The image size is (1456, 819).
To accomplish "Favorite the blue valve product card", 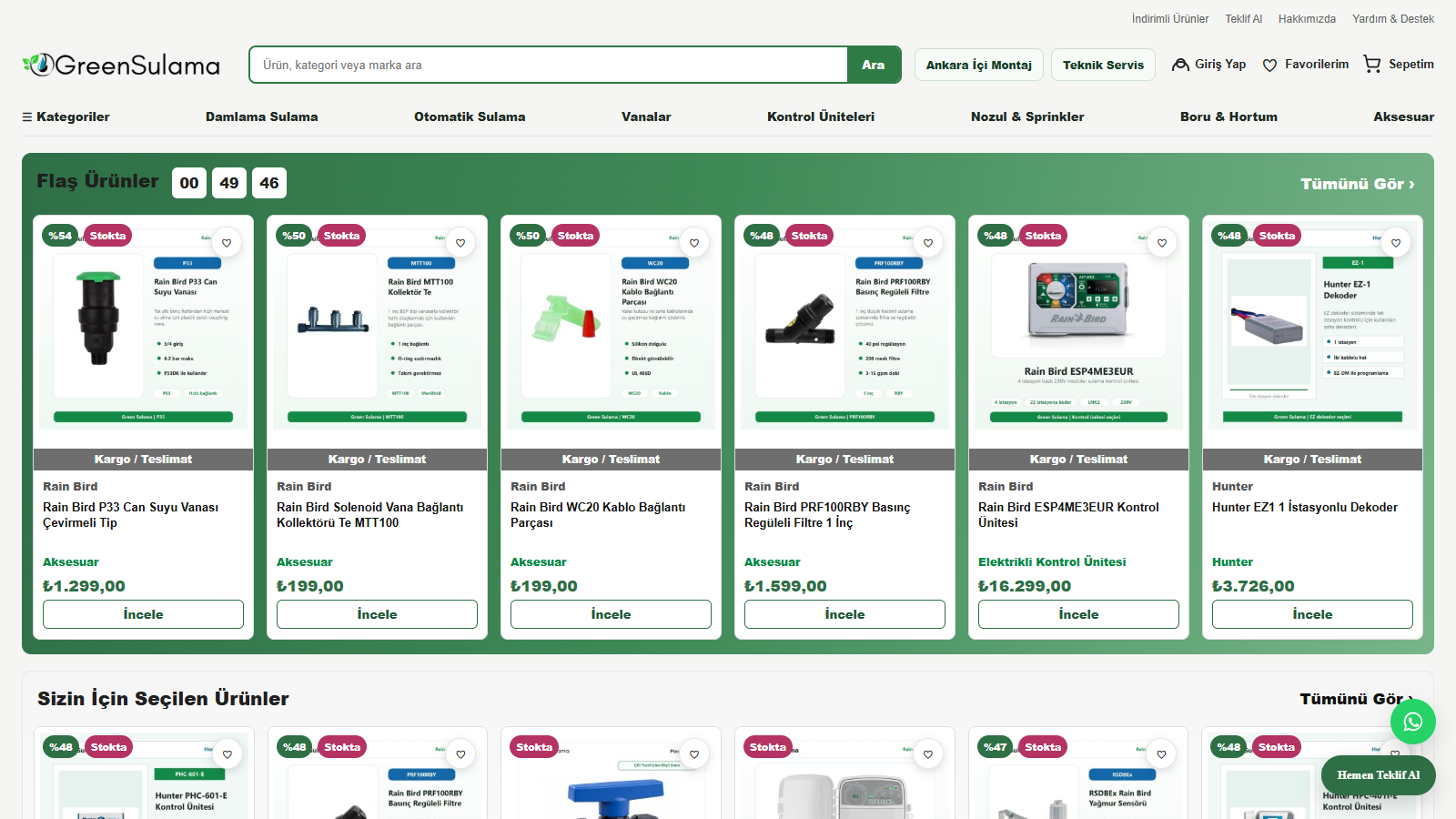I will tap(694, 754).
